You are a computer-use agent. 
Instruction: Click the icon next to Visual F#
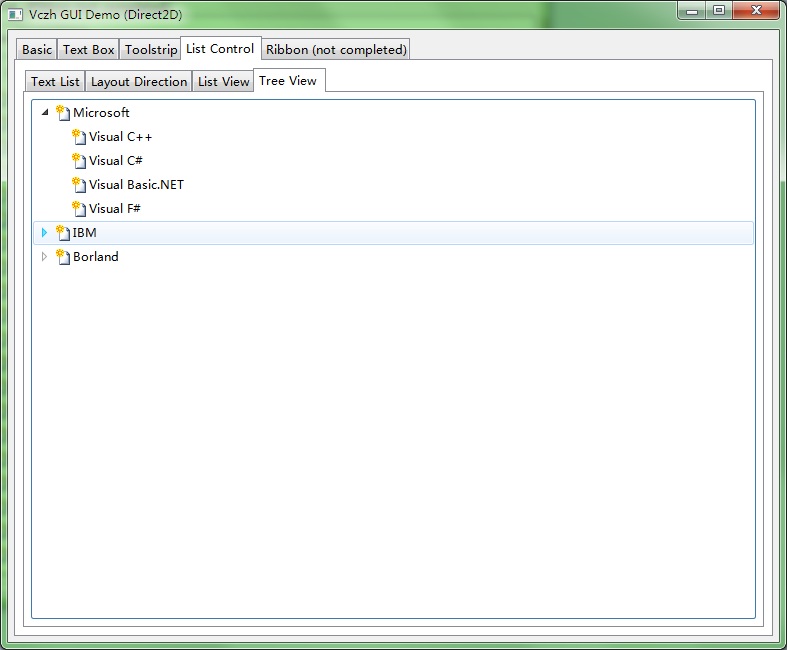tap(79, 209)
